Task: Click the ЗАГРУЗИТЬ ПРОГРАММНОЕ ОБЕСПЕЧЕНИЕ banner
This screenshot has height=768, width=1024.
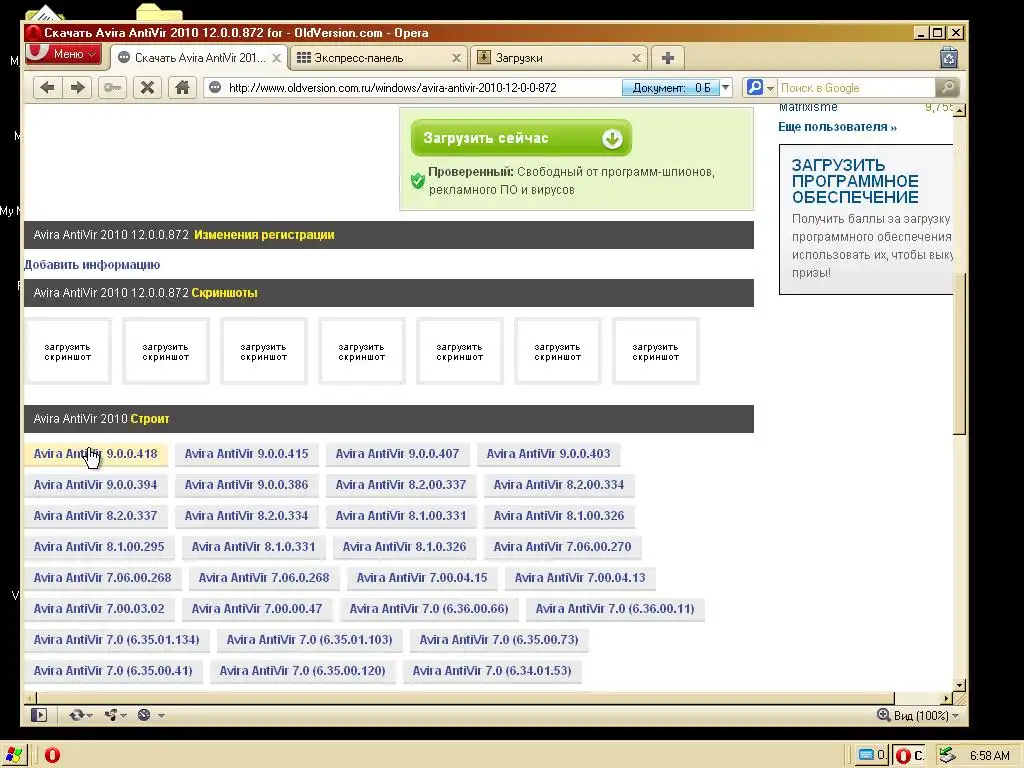Action: [866, 219]
